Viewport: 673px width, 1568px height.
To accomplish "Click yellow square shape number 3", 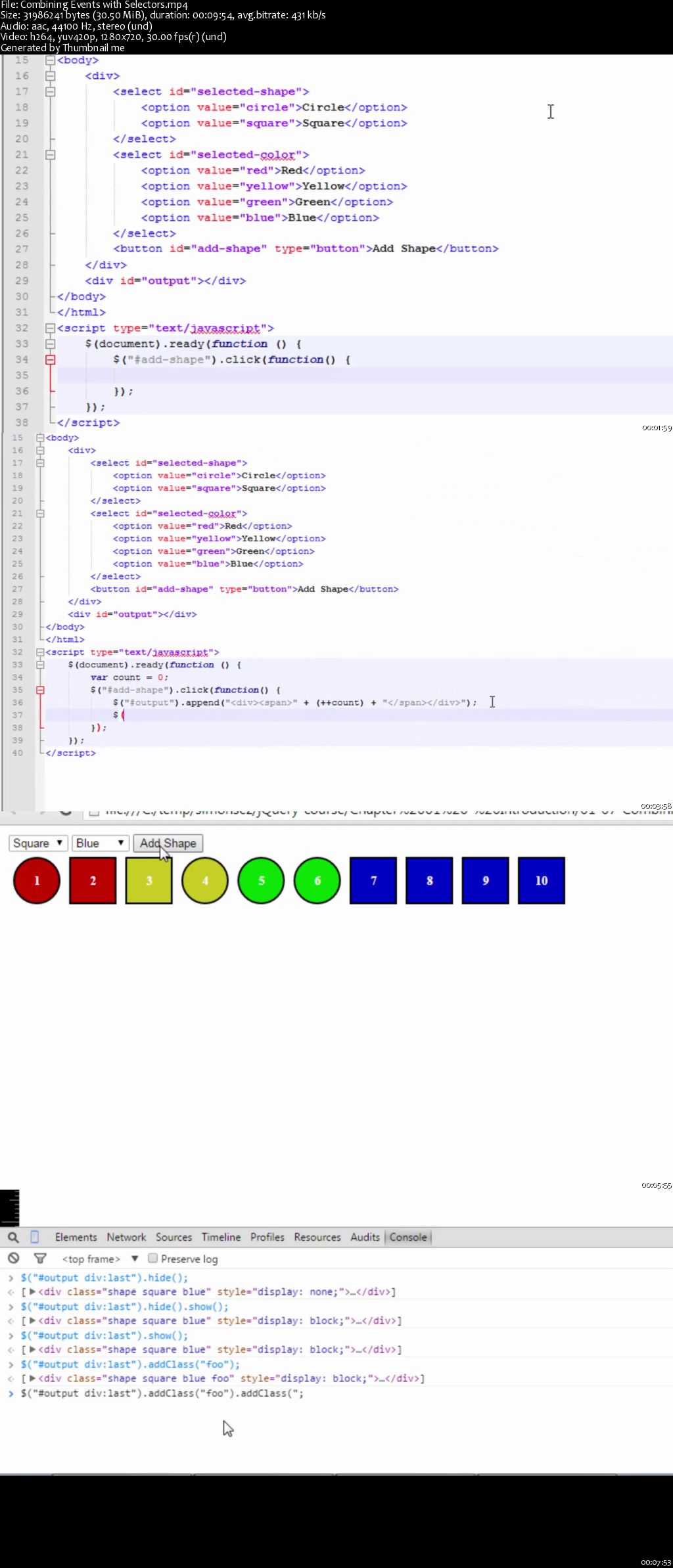I will (149, 880).
